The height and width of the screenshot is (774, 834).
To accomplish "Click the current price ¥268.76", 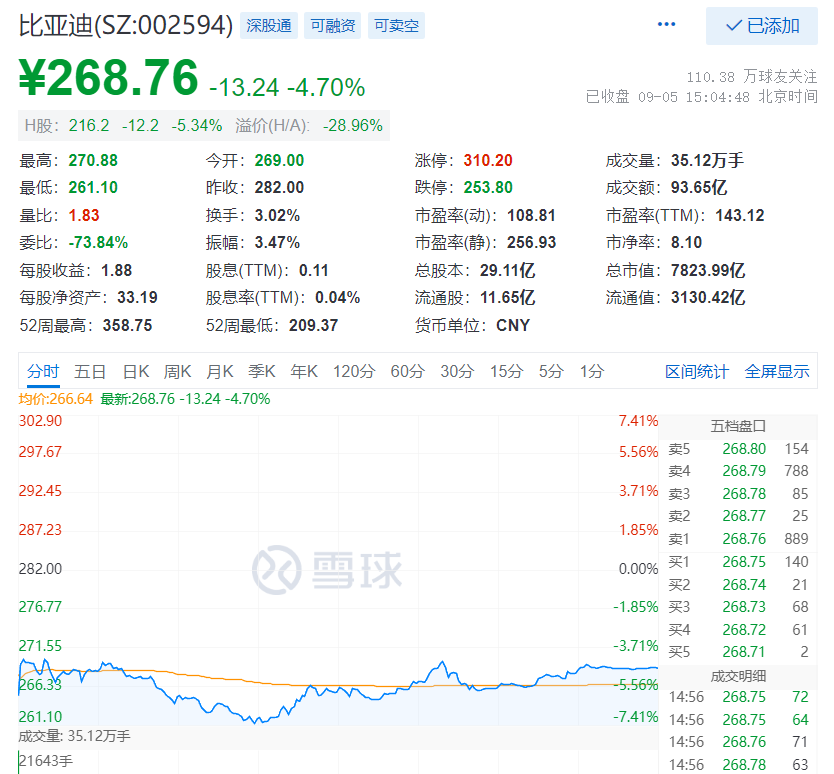I will pyautogui.click(x=109, y=78).
